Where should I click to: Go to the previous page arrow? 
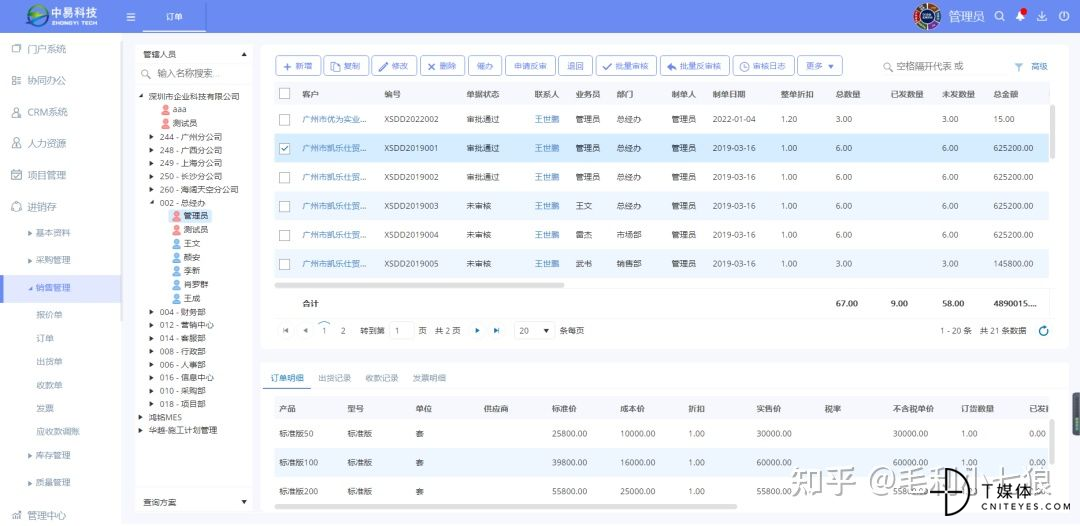pyautogui.click(x=305, y=331)
